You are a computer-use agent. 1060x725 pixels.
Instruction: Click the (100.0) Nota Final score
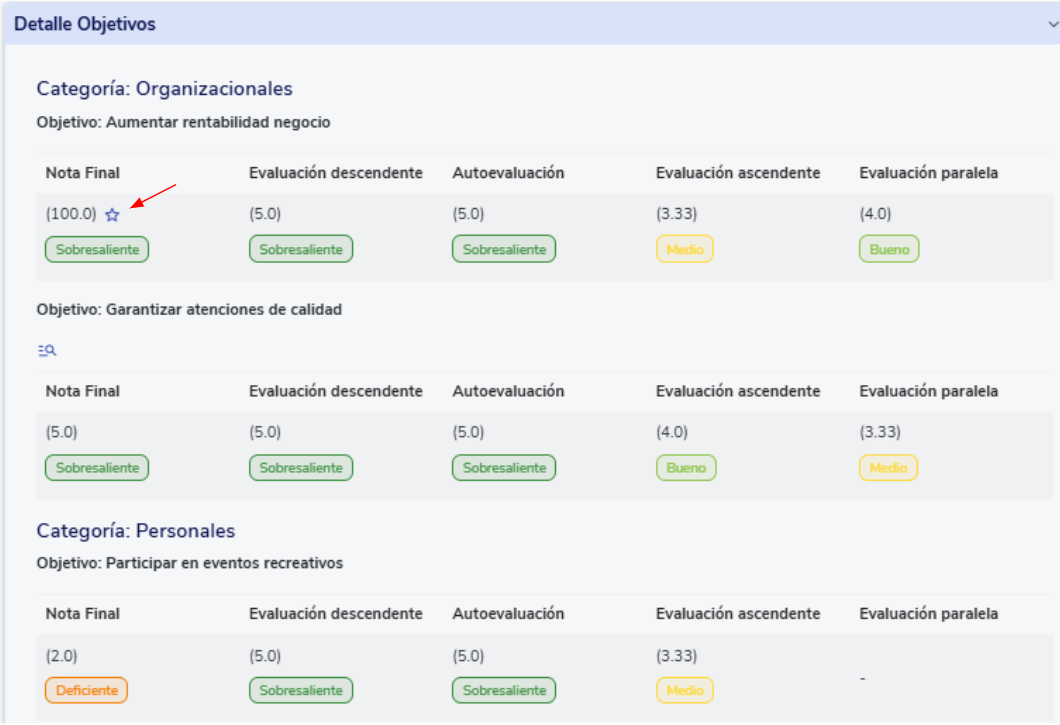coord(71,214)
